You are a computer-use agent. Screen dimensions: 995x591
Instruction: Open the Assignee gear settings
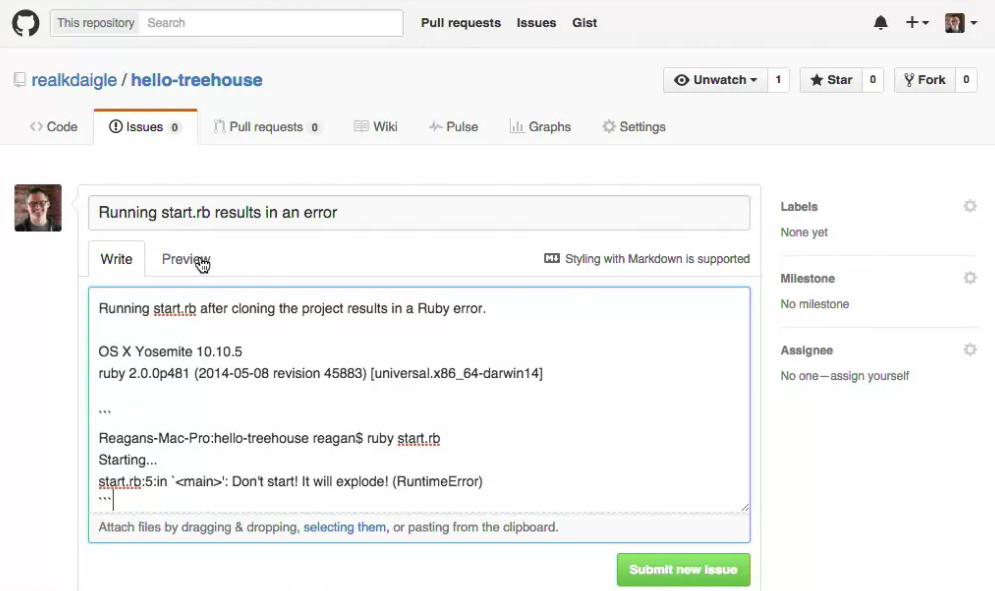(970, 350)
